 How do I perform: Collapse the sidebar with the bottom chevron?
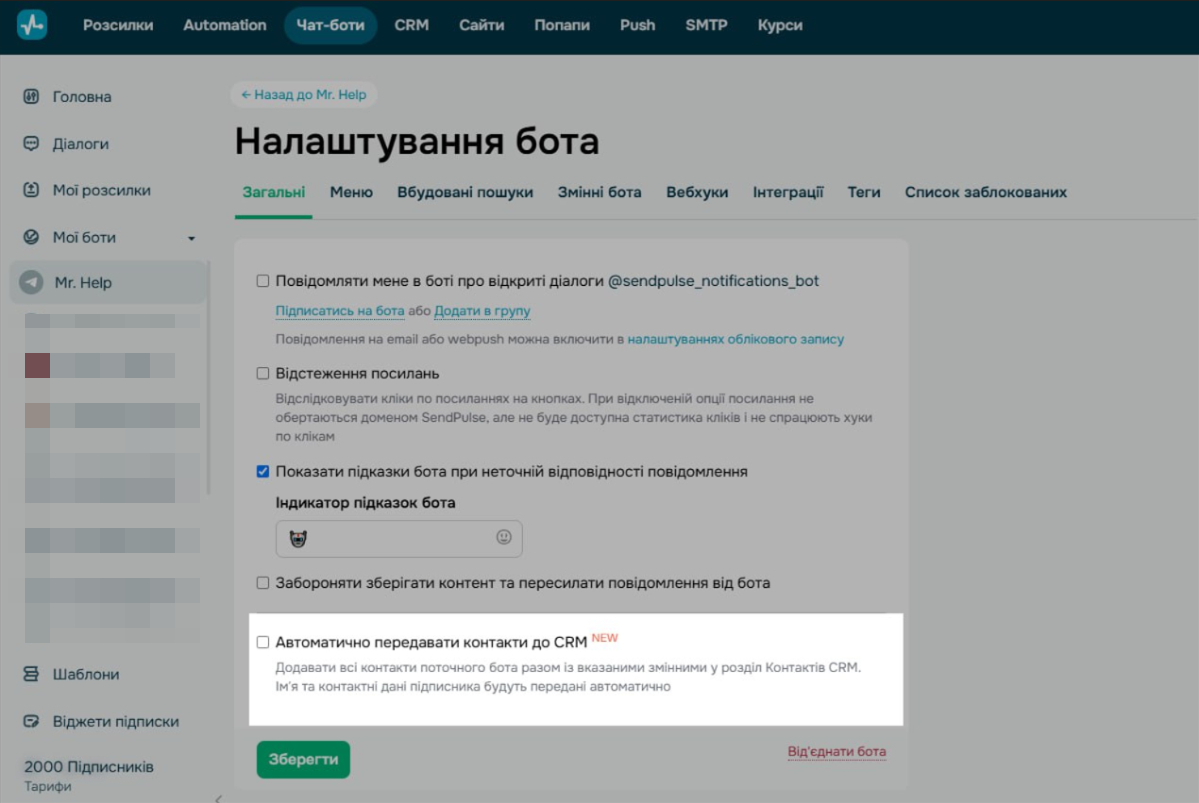coord(218,798)
